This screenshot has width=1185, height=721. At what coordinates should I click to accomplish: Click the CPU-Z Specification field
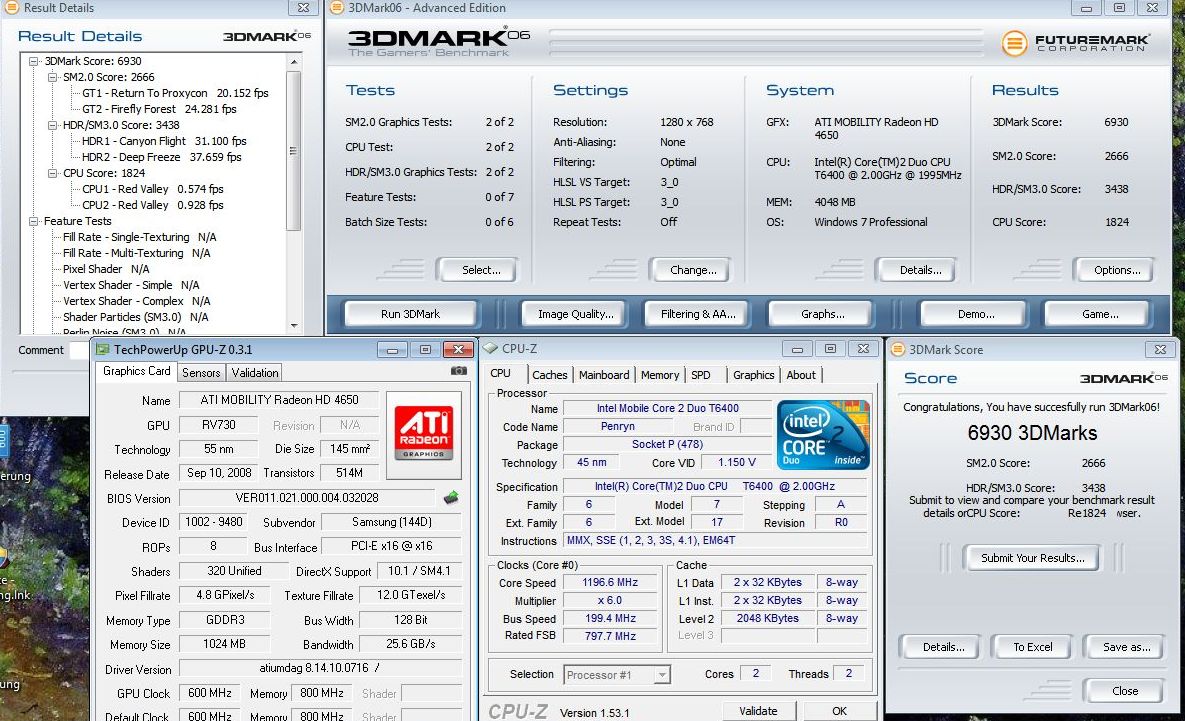click(714, 487)
